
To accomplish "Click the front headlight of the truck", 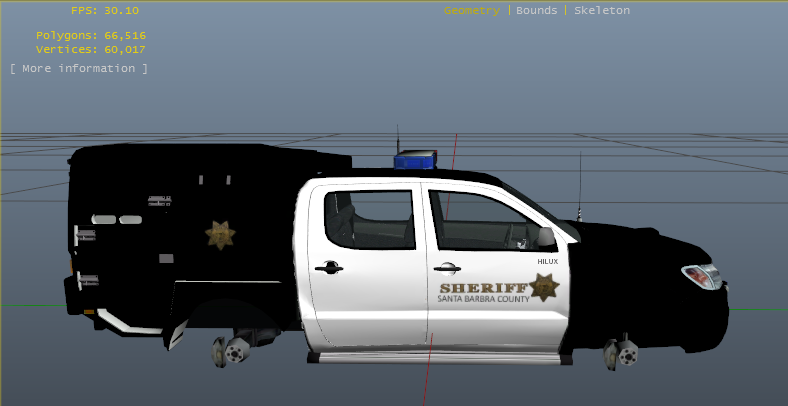I will click(700, 276).
